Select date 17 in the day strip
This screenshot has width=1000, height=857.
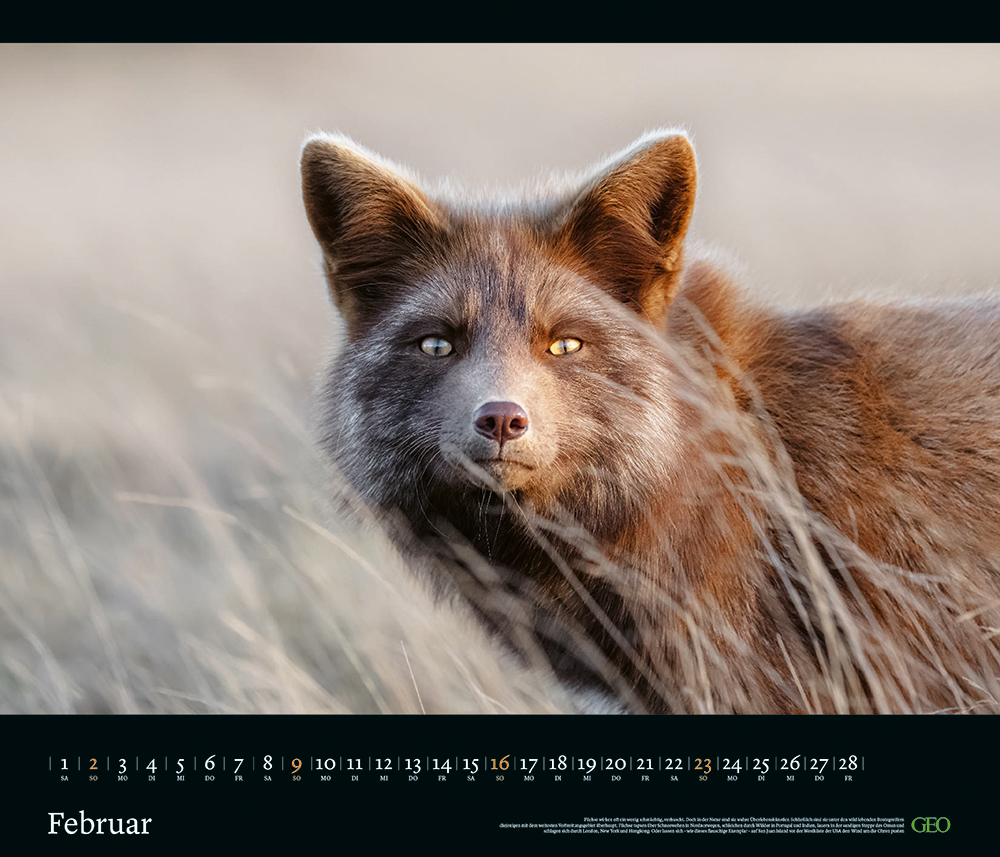pos(529,764)
